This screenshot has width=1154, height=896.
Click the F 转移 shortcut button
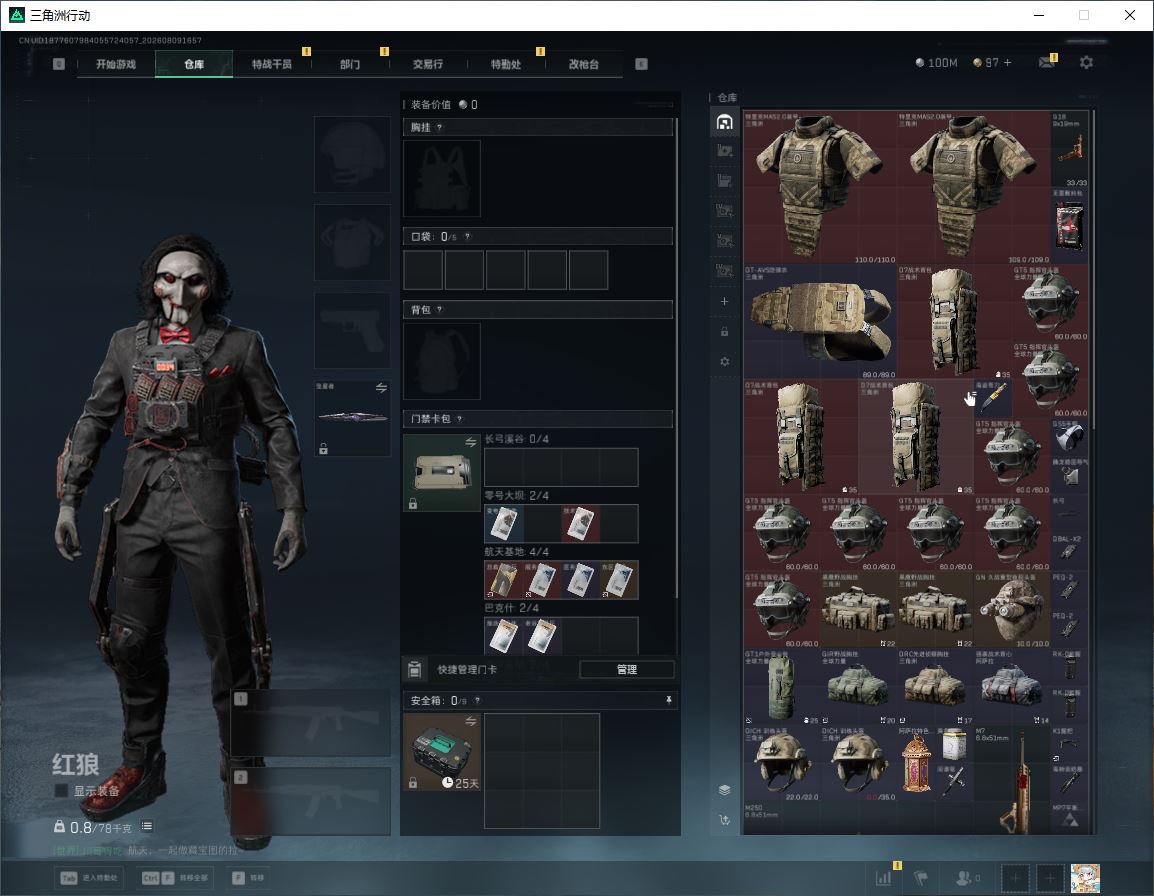pyautogui.click(x=249, y=878)
